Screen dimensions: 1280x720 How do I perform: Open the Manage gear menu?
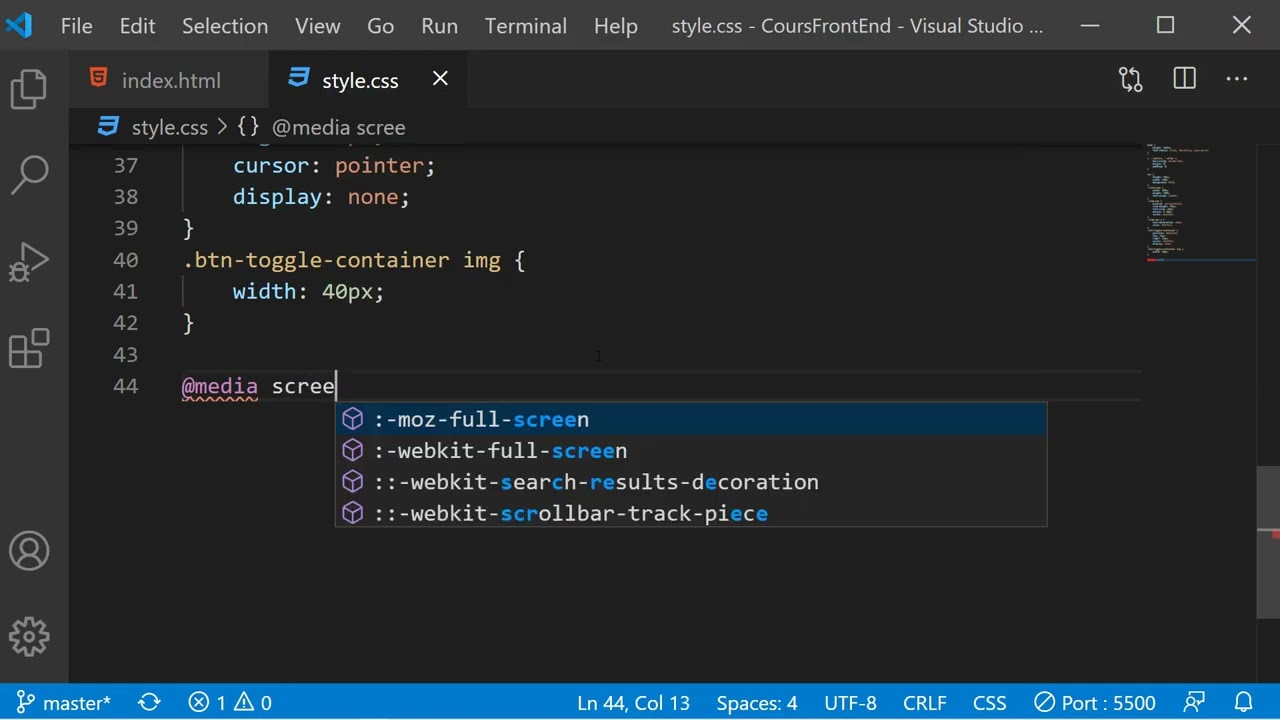pos(29,636)
